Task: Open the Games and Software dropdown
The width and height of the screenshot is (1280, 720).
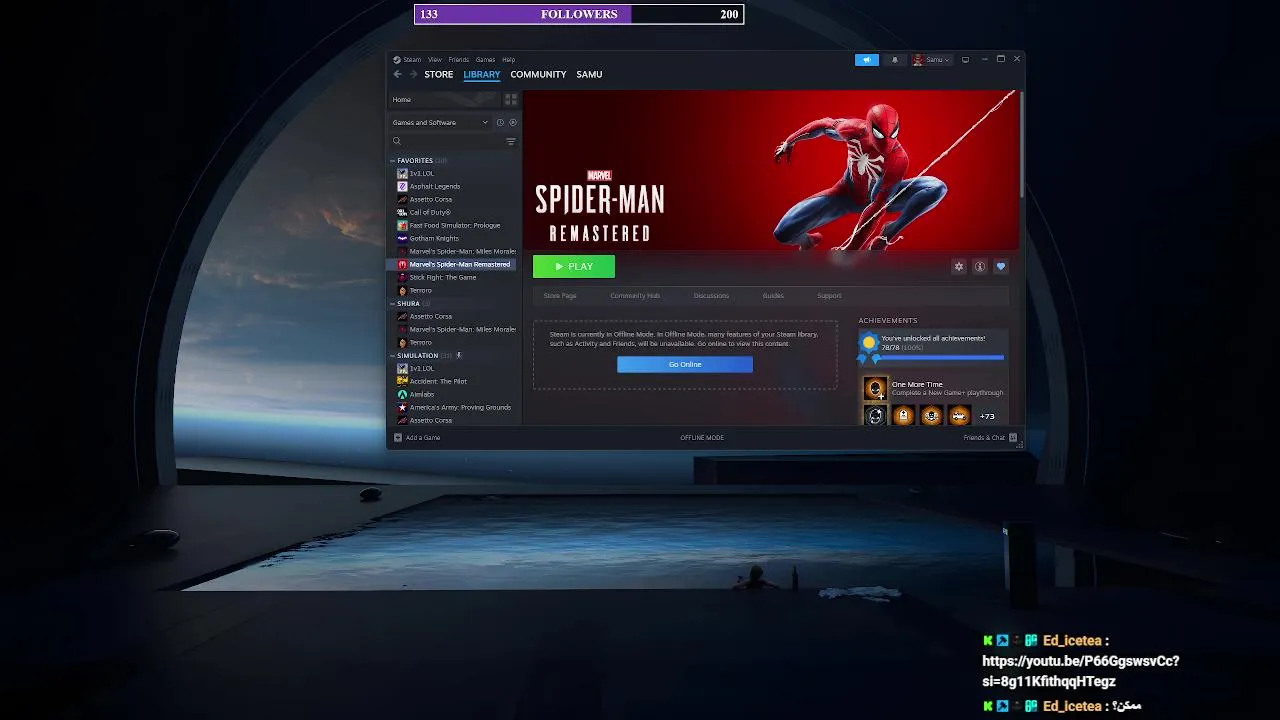Action: [x=440, y=122]
